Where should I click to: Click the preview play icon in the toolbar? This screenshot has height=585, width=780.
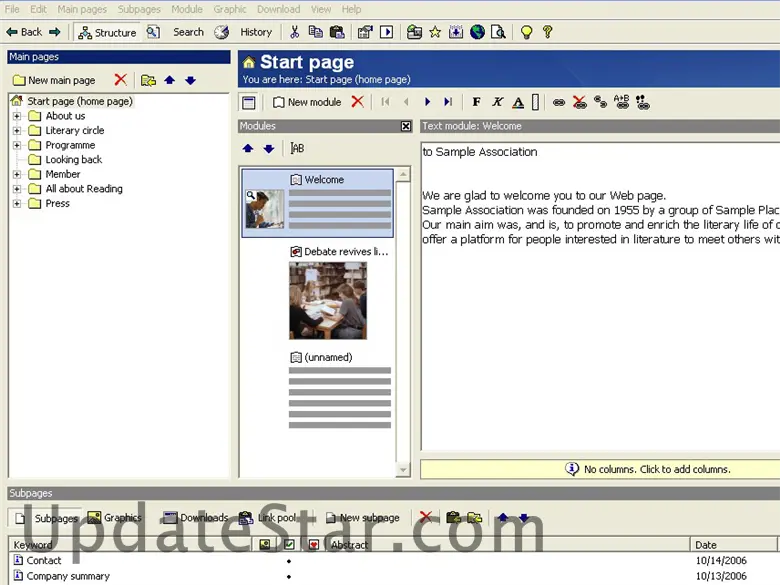click(387, 32)
